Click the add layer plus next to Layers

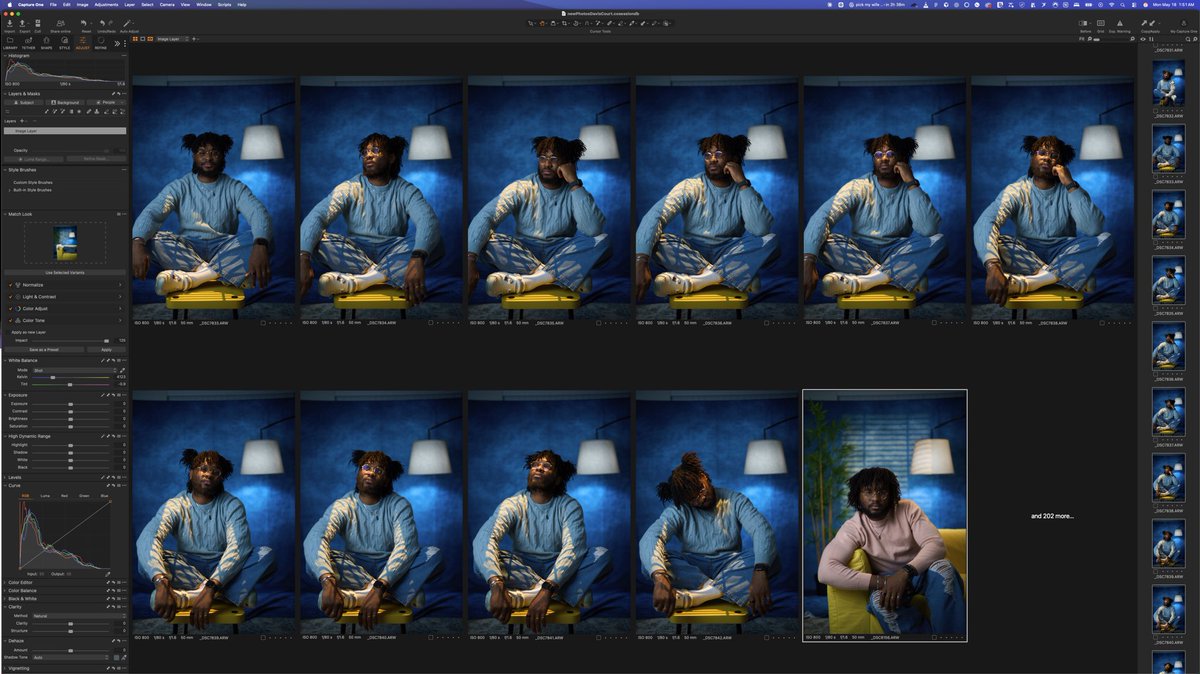click(24, 121)
